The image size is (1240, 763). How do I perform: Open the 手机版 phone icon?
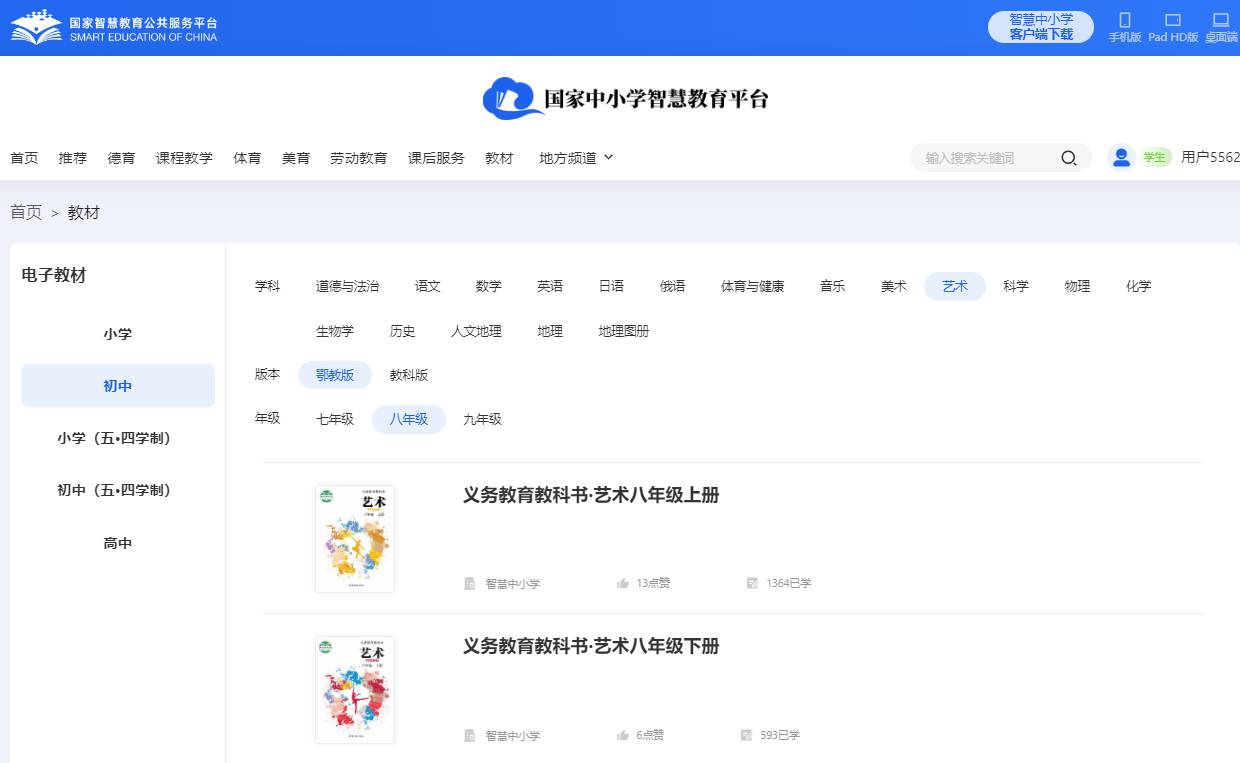tap(1124, 20)
